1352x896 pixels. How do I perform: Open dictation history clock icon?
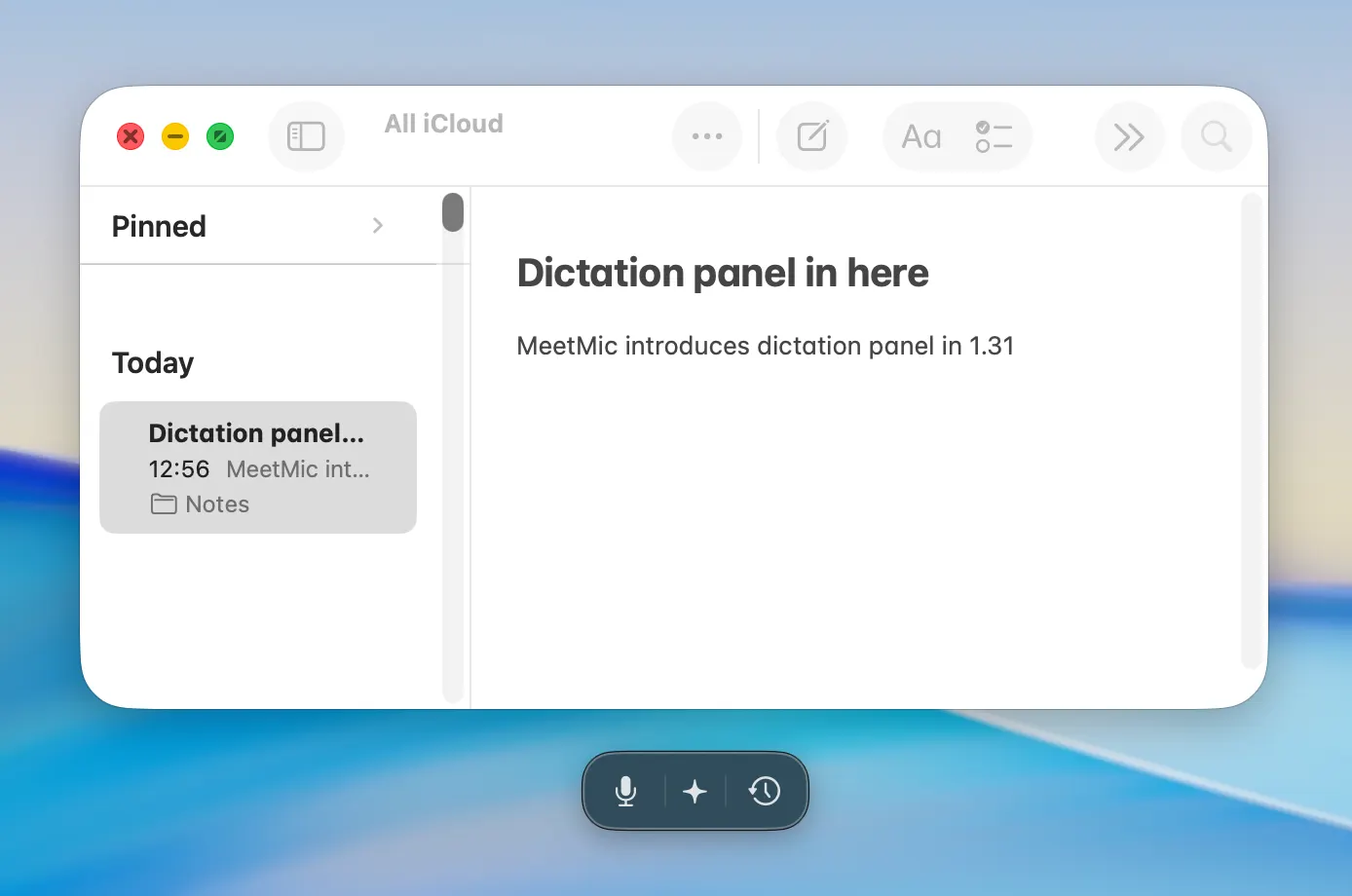765,791
